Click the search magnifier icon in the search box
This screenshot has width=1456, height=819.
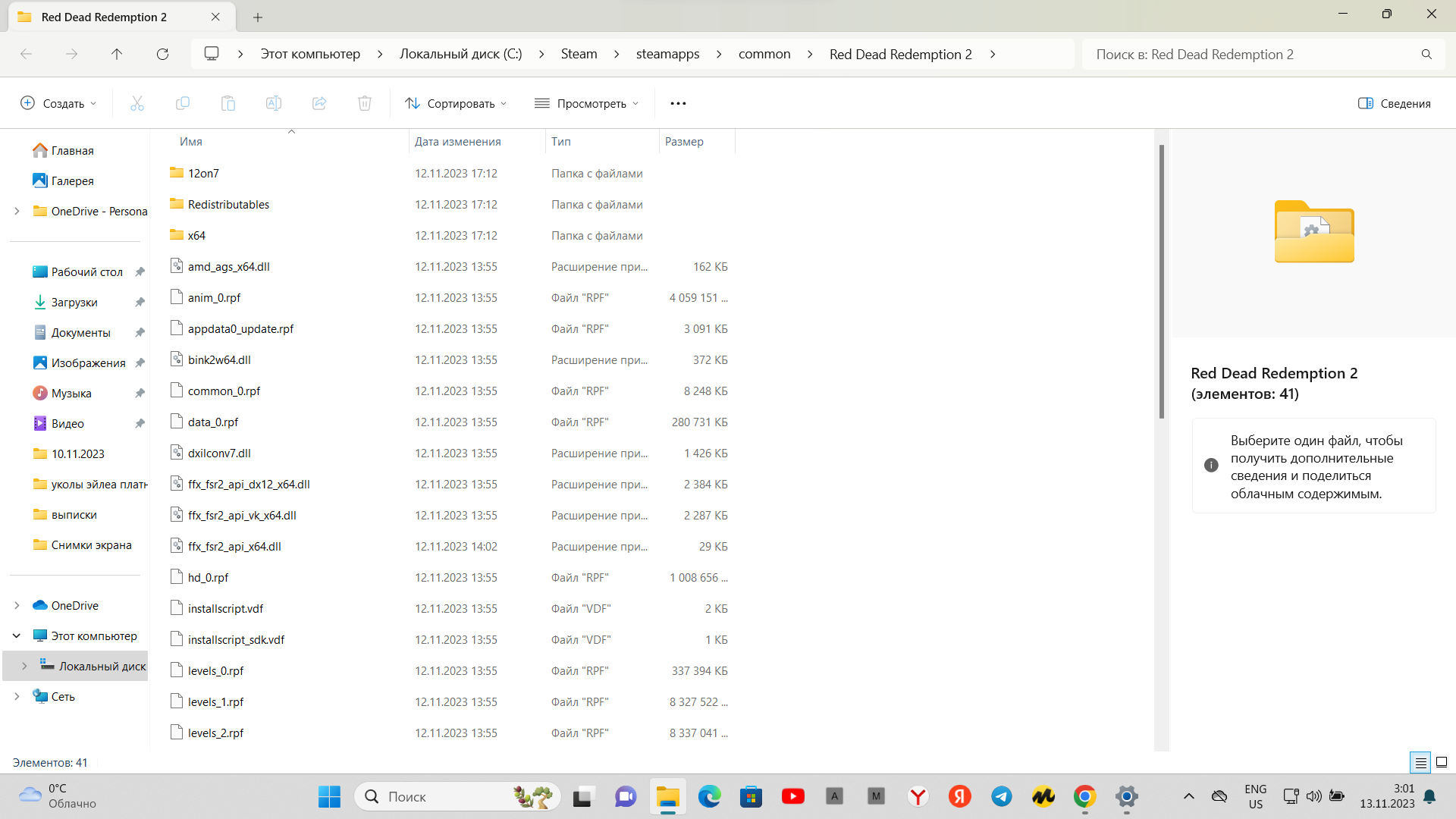coord(1426,54)
